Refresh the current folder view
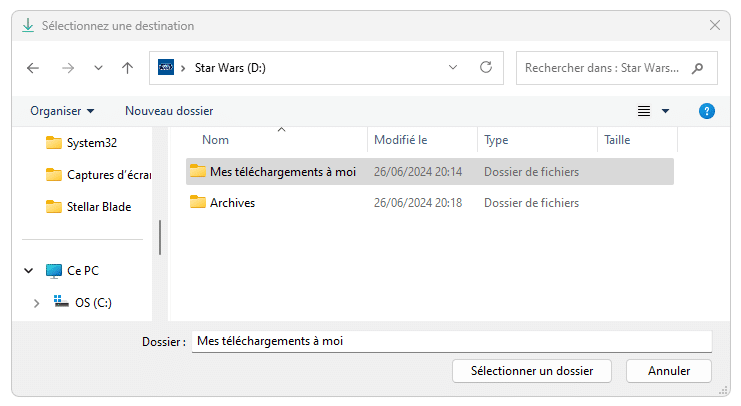This screenshot has width=741, height=406. pos(486,68)
